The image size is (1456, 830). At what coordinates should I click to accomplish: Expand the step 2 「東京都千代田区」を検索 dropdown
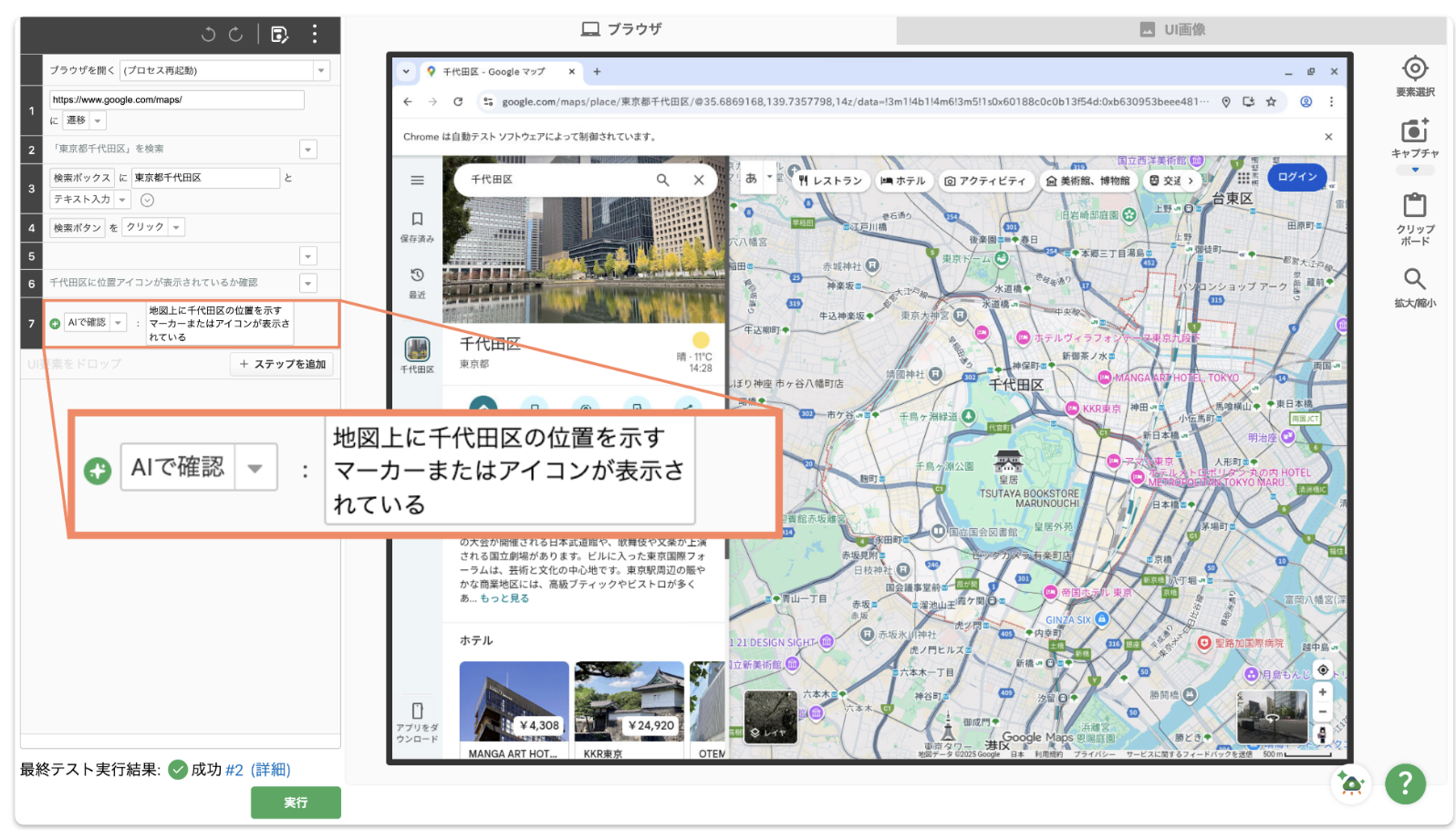pyautogui.click(x=308, y=150)
